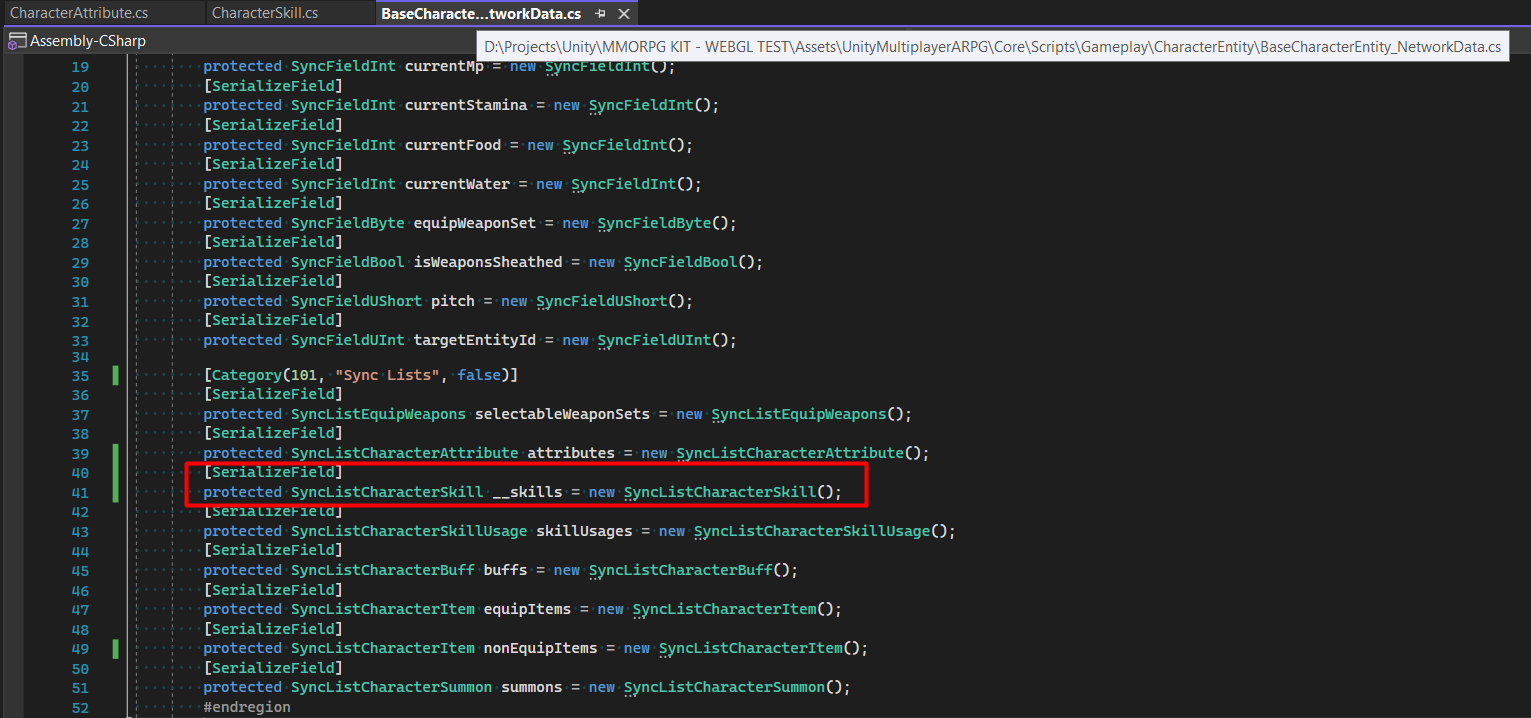
Task: Click the green change indicator beside line 35
Action: [x=115, y=374]
